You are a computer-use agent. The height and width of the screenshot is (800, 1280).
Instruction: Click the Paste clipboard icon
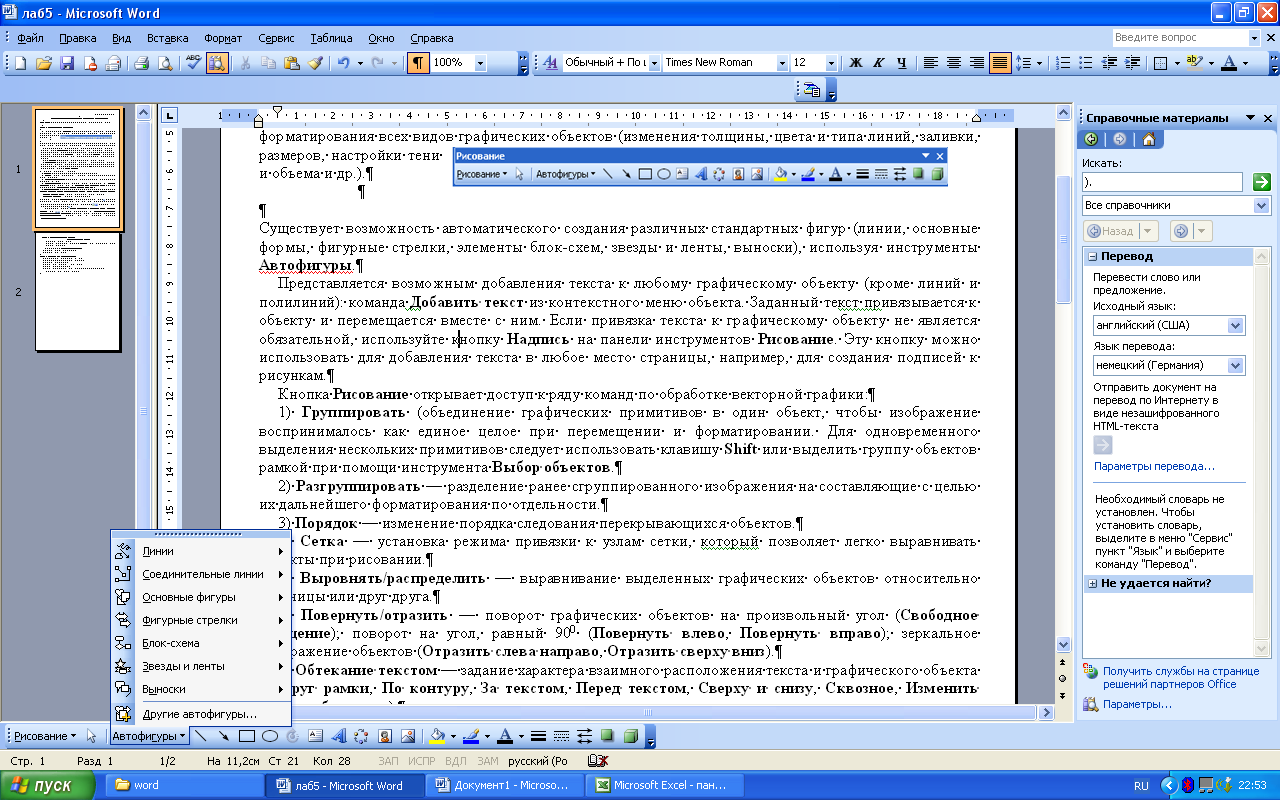click(x=292, y=62)
